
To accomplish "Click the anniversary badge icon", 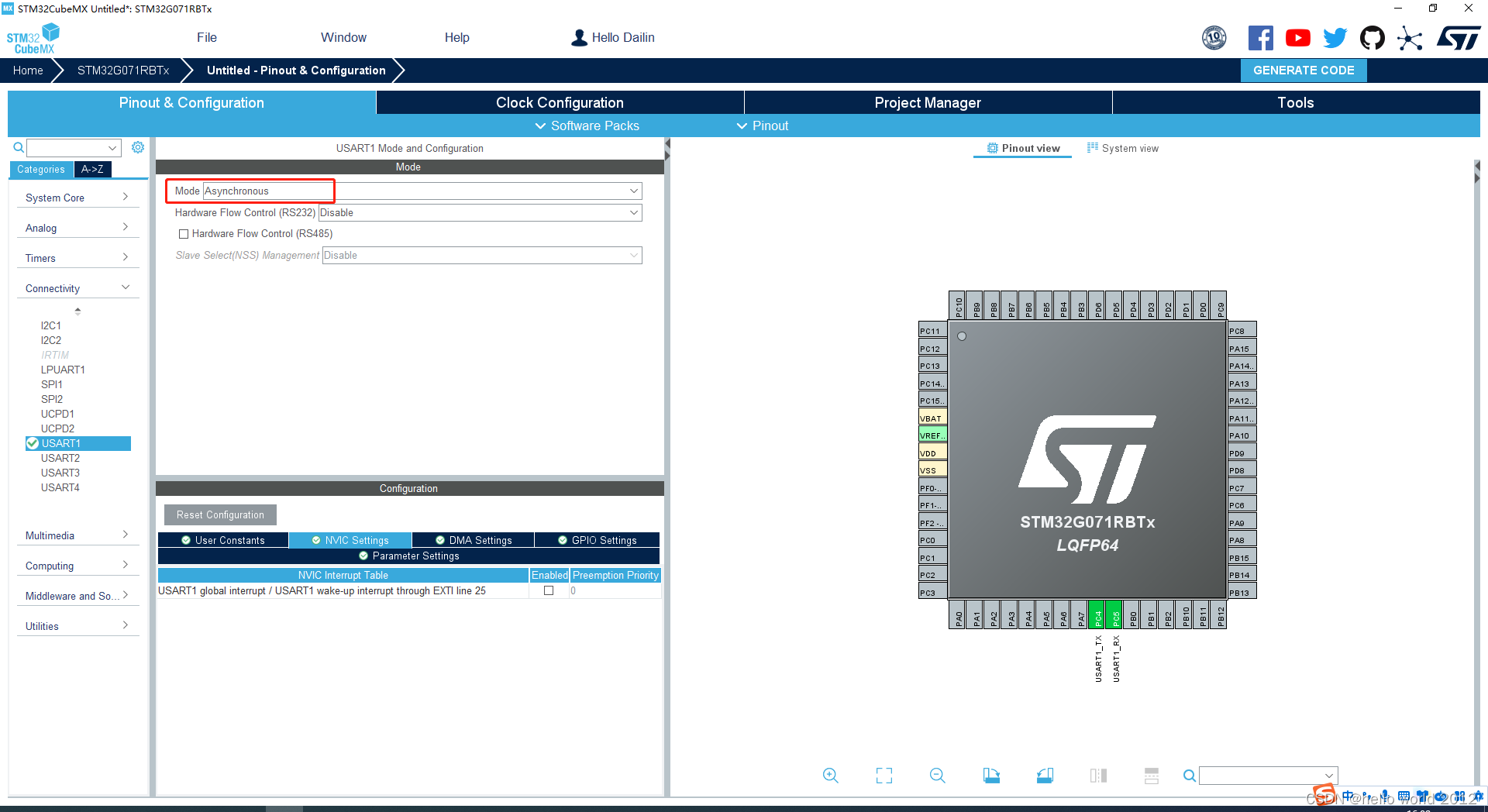I will (1214, 38).
